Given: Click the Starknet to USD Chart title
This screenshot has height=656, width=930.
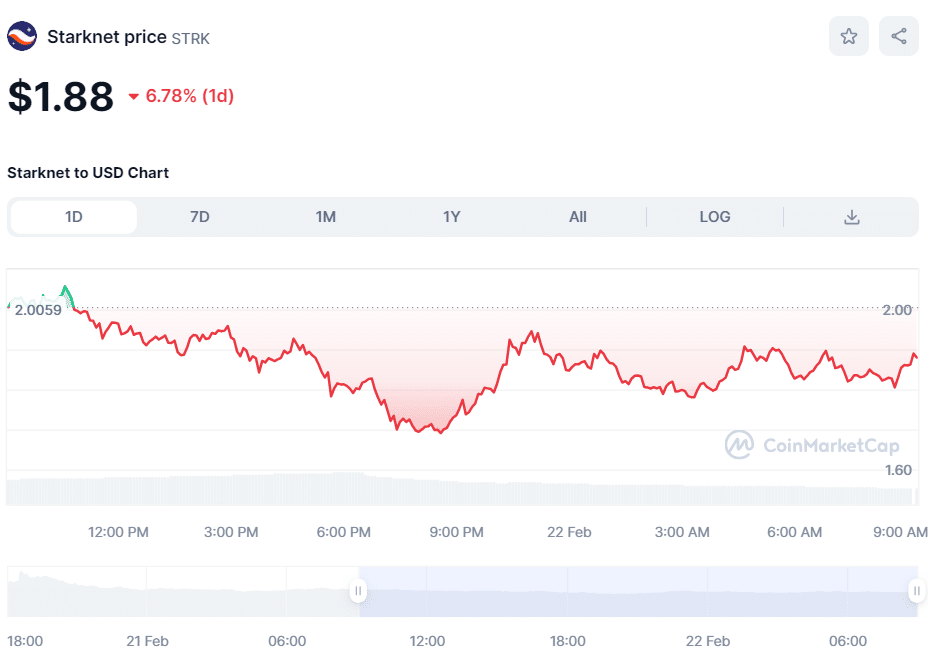Looking at the screenshot, I should [88, 173].
